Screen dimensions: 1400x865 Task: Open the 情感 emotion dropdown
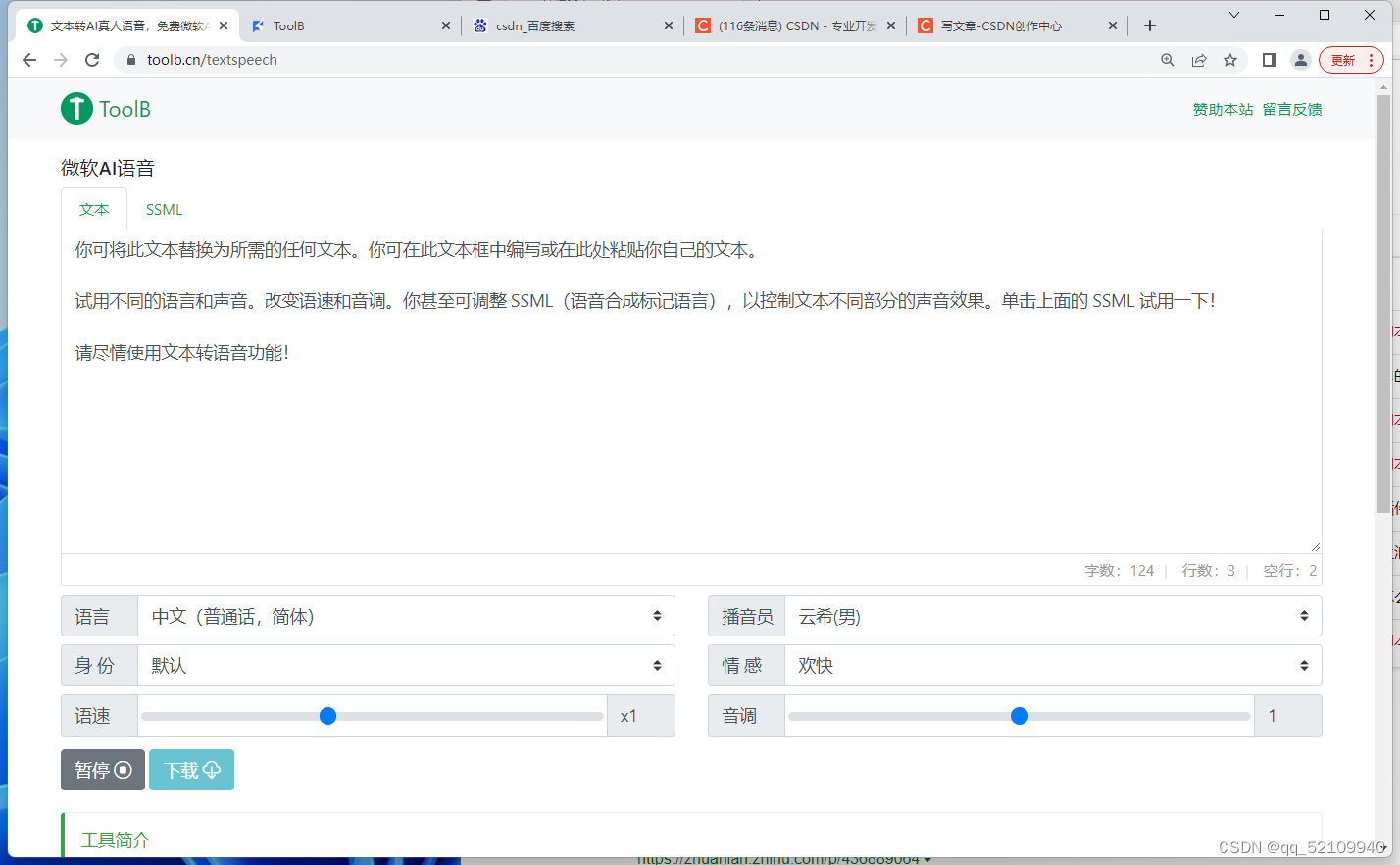pyautogui.click(x=1053, y=665)
